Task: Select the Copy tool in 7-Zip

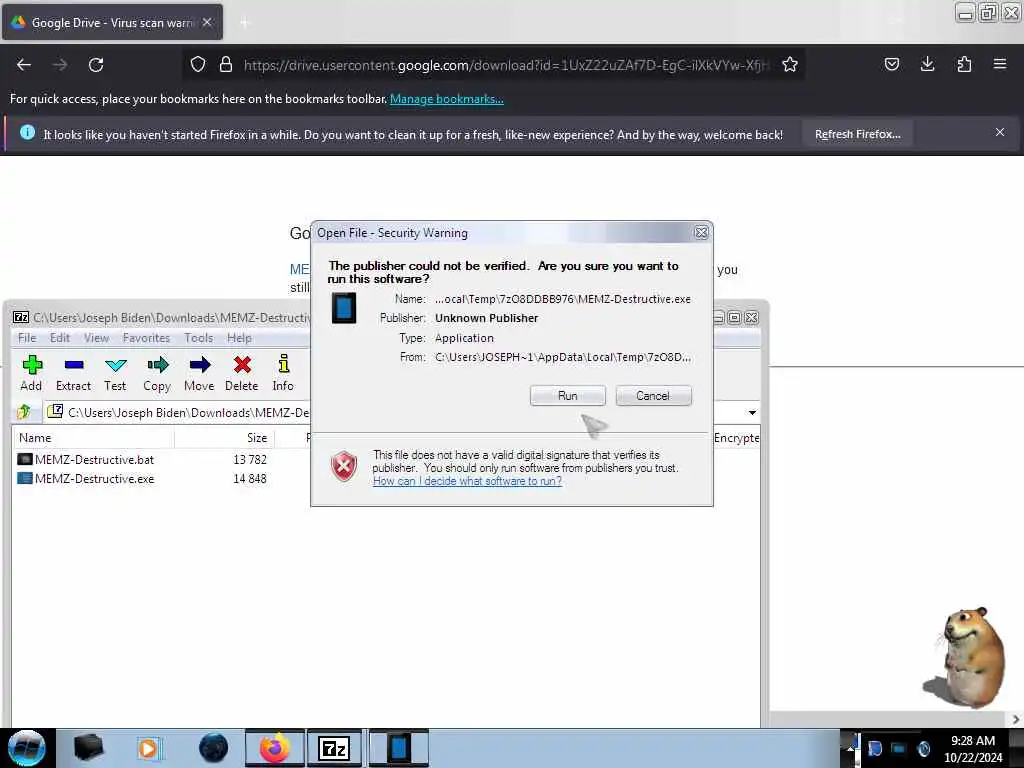Action: coord(157,374)
